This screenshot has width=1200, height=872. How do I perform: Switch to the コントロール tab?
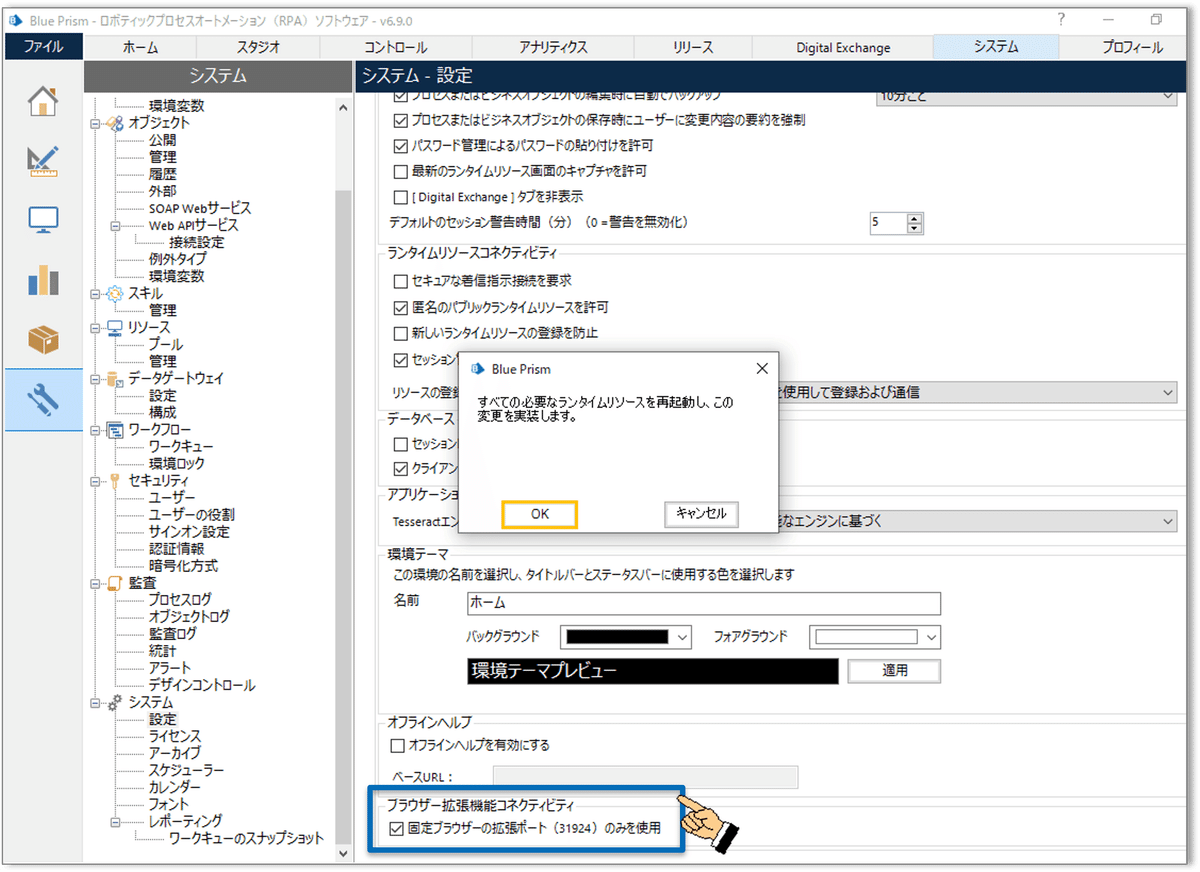[x=395, y=47]
